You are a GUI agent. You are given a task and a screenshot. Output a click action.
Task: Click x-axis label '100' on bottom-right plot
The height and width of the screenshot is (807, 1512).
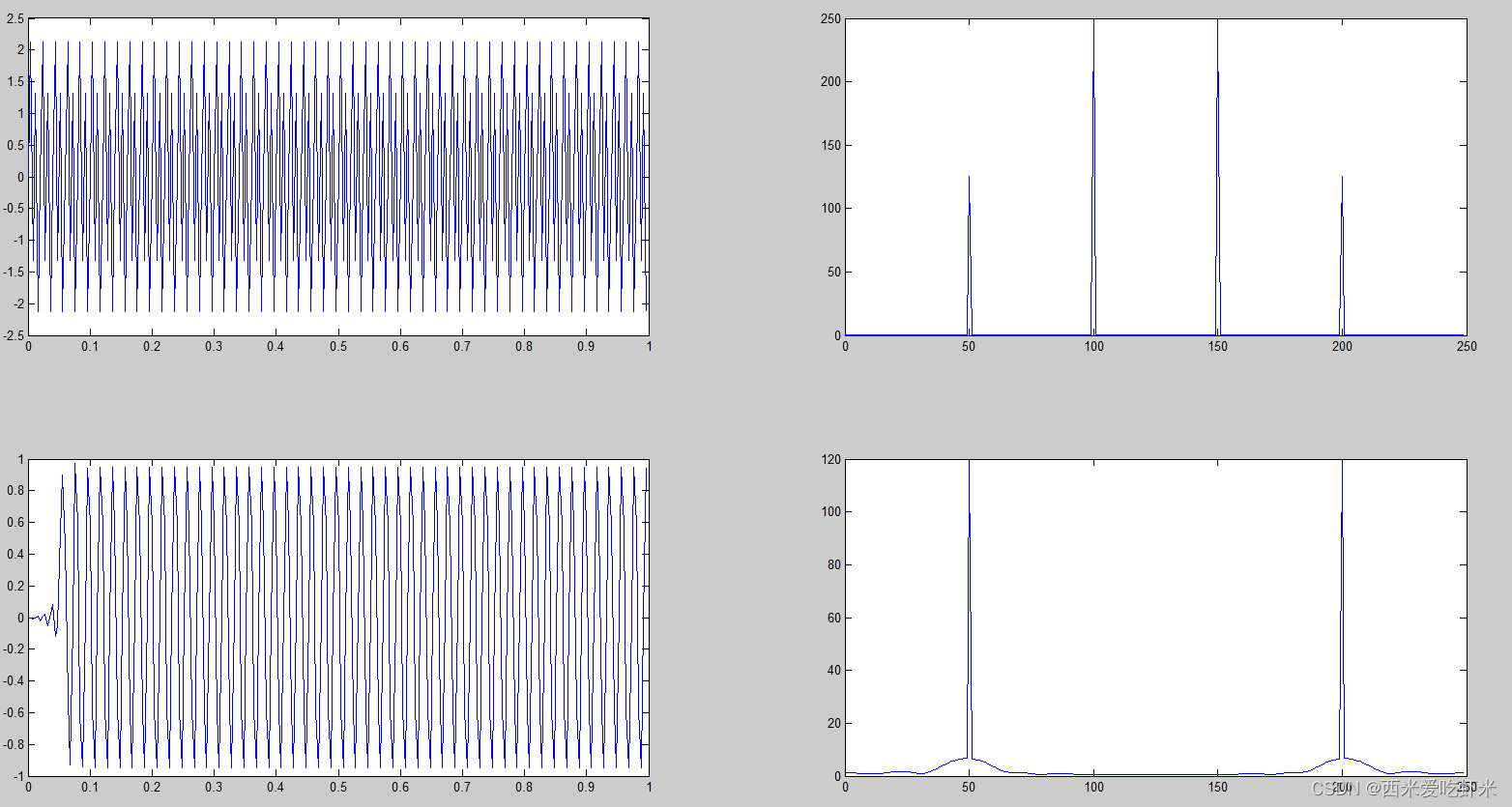click(x=1093, y=787)
